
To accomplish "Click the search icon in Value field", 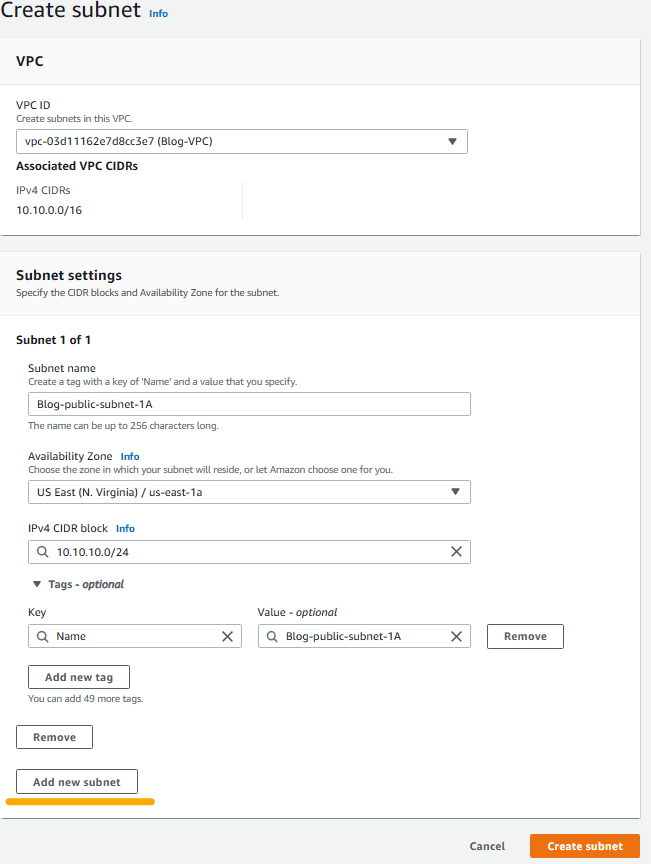I will coord(271,636).
